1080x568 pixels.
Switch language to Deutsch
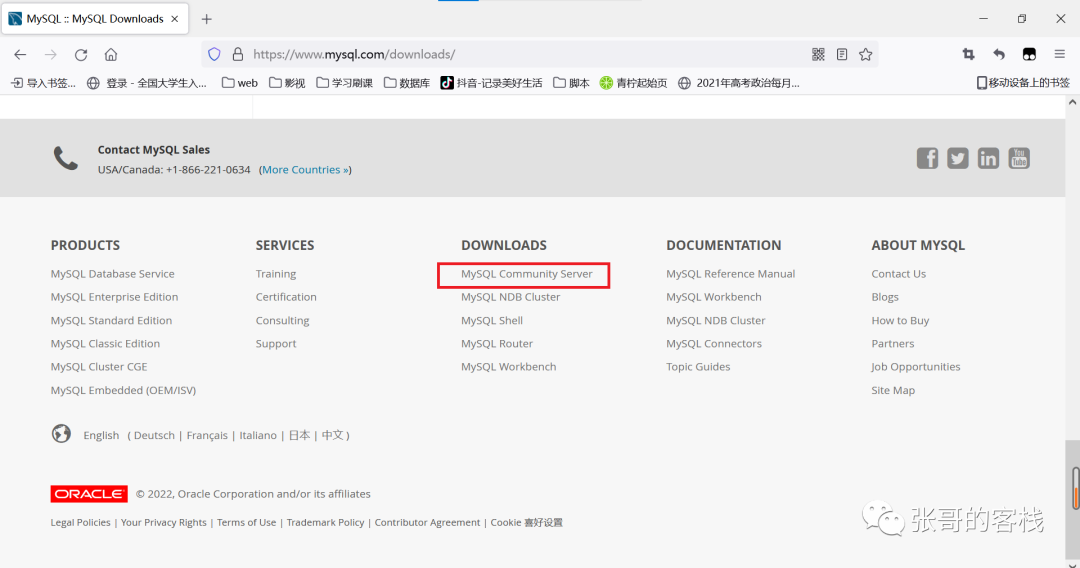[154, 435]
